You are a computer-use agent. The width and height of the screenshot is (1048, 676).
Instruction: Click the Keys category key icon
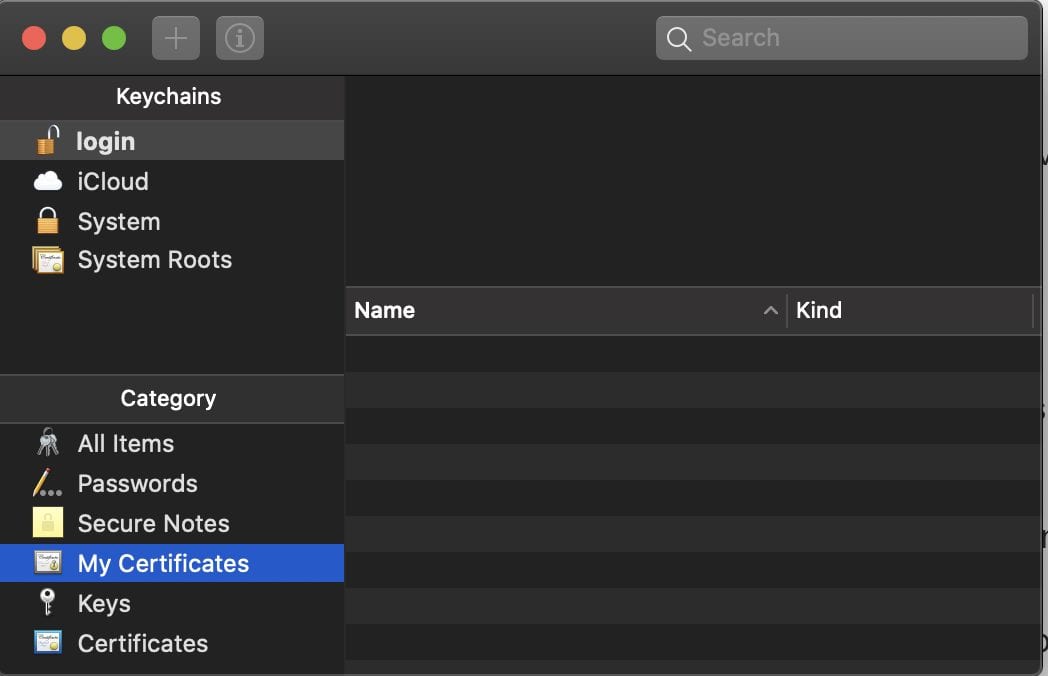[x=48, y=603]
